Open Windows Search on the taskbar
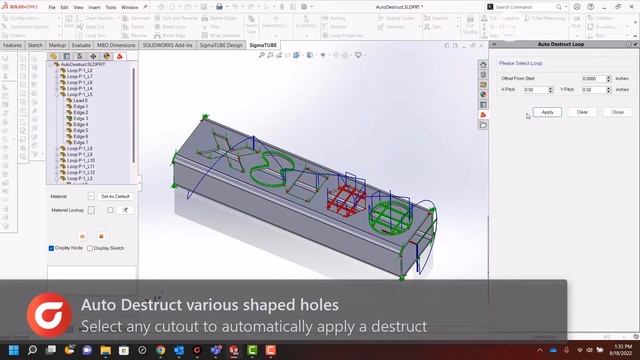 coord(32,350)
